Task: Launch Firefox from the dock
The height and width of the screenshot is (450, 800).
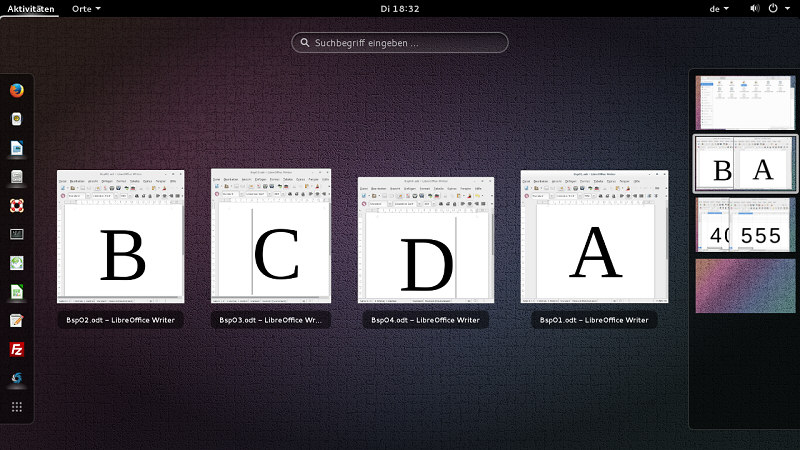Action: pos(17,90)
